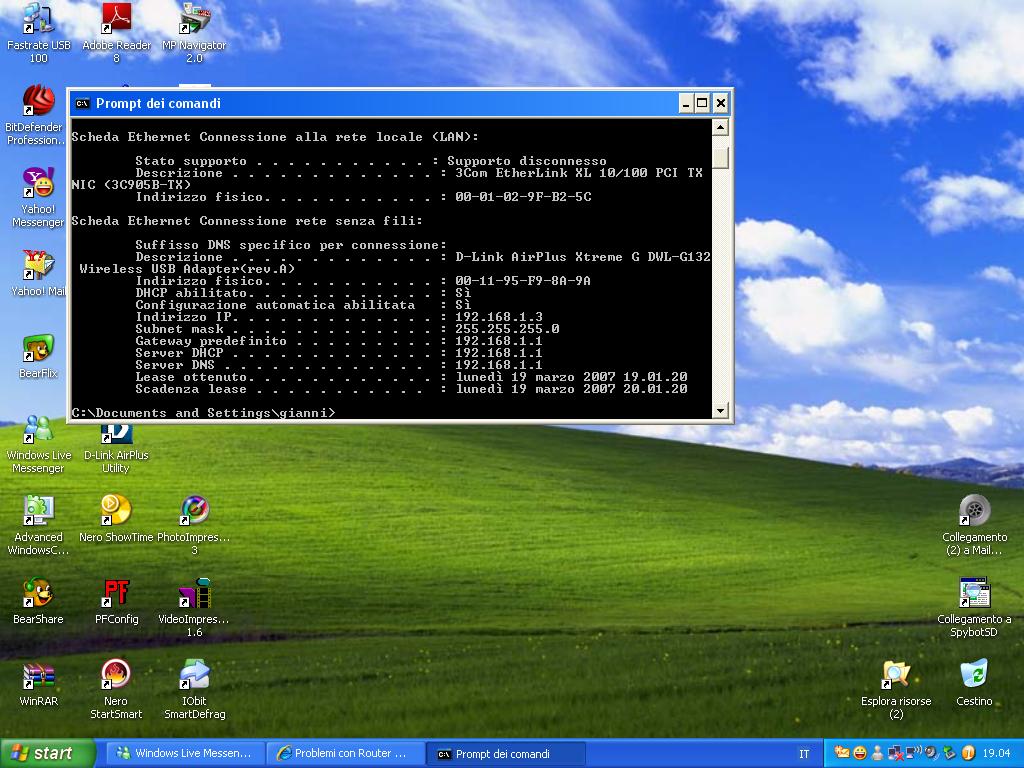Select the WinRAR desktop icon

(x=39, y=684)
